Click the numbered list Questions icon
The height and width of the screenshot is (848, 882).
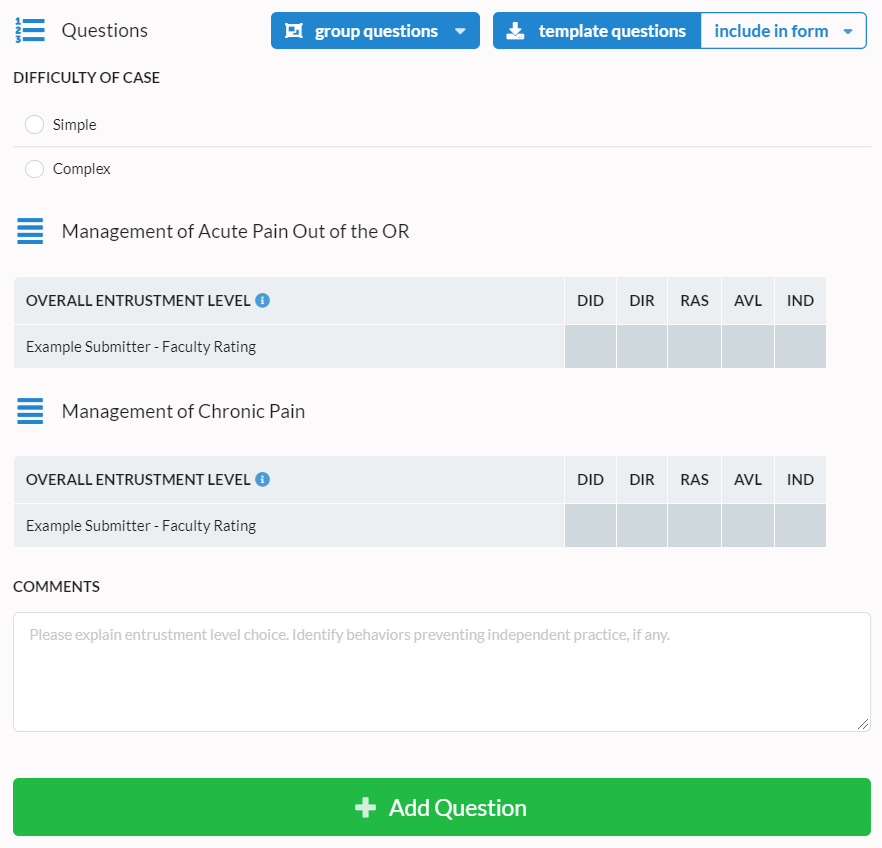(30, 31)
